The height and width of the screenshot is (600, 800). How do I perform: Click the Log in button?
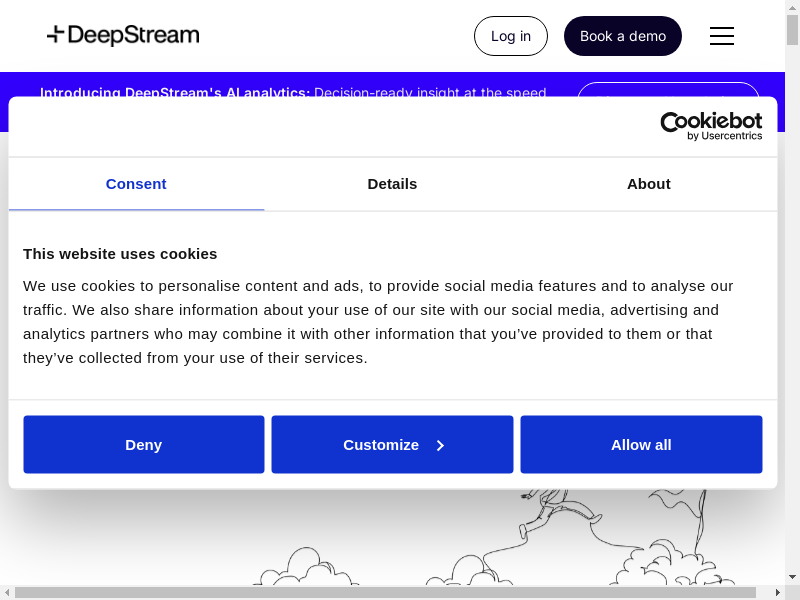[x=510, y=36]
